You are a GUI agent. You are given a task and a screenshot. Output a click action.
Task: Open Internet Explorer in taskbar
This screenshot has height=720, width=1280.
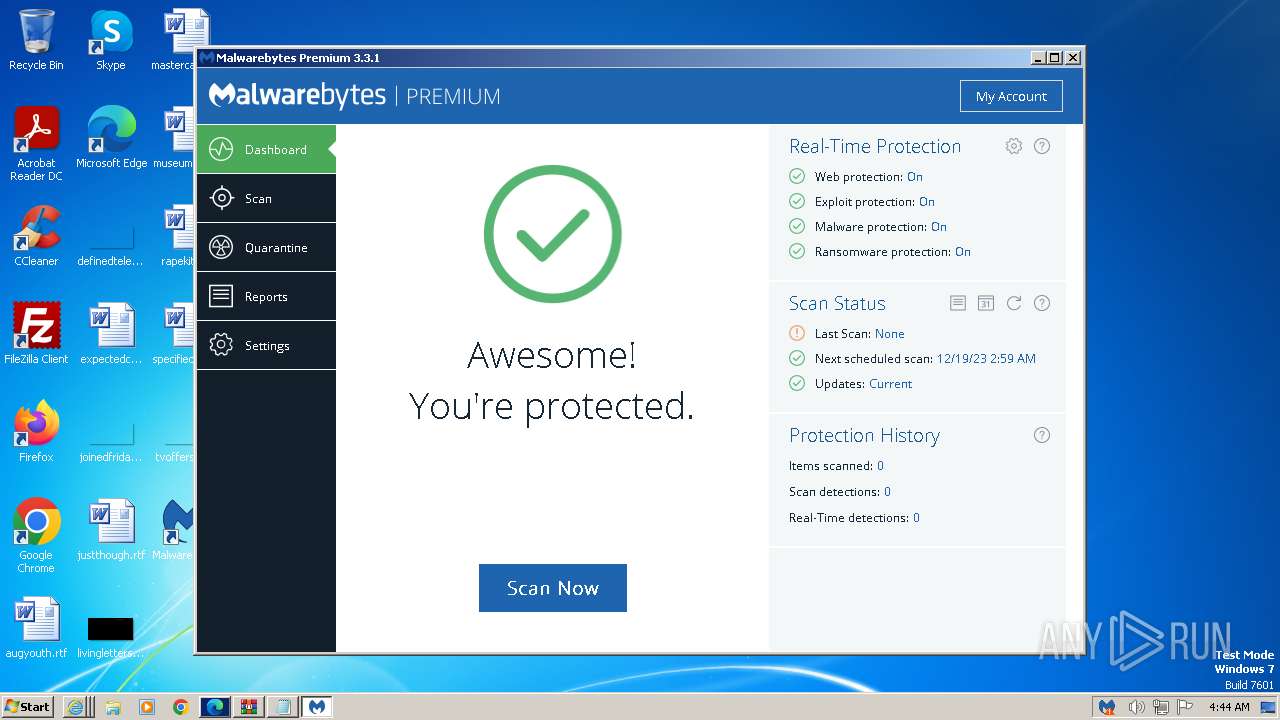point(75,707)
